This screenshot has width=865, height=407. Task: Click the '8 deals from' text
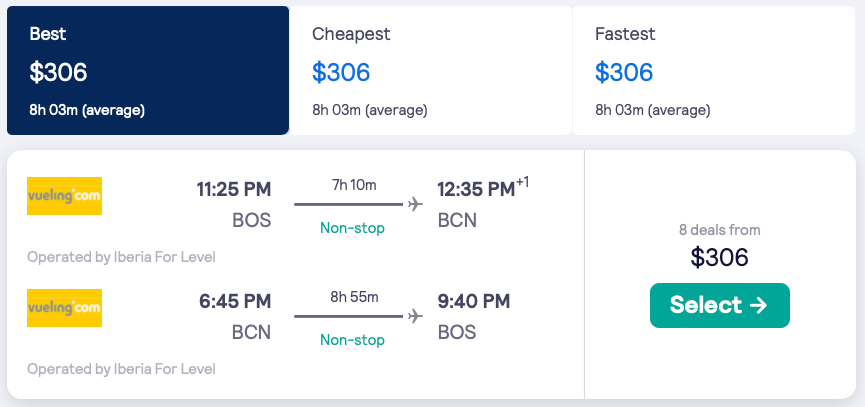pyautogui.click(x=720, y=230)
